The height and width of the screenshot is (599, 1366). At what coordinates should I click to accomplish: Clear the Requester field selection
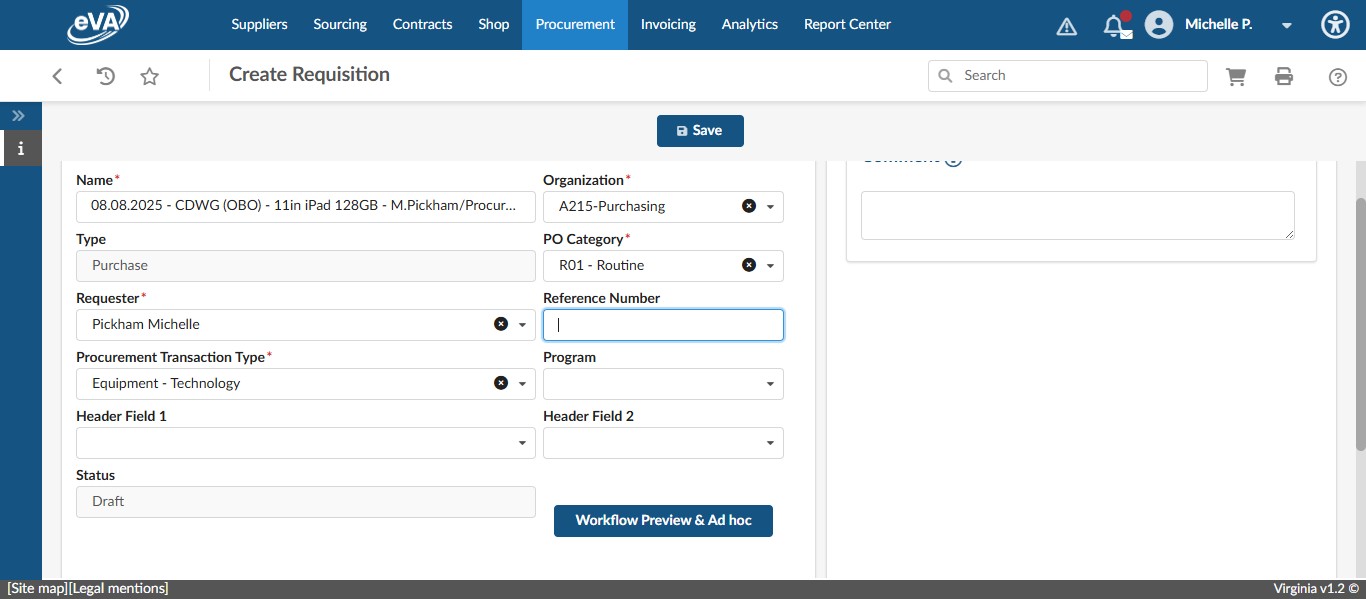click(501, 323)
